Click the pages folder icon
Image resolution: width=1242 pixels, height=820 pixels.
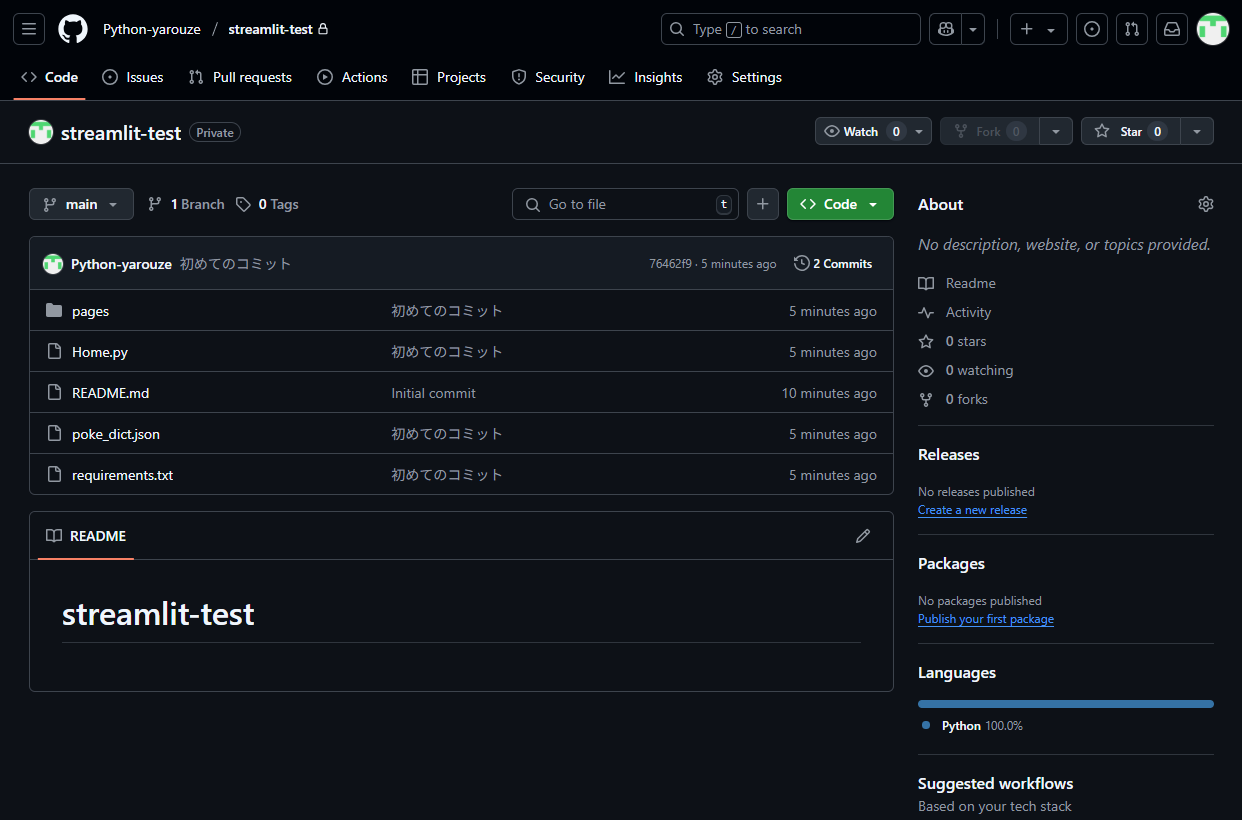point(54,311)
